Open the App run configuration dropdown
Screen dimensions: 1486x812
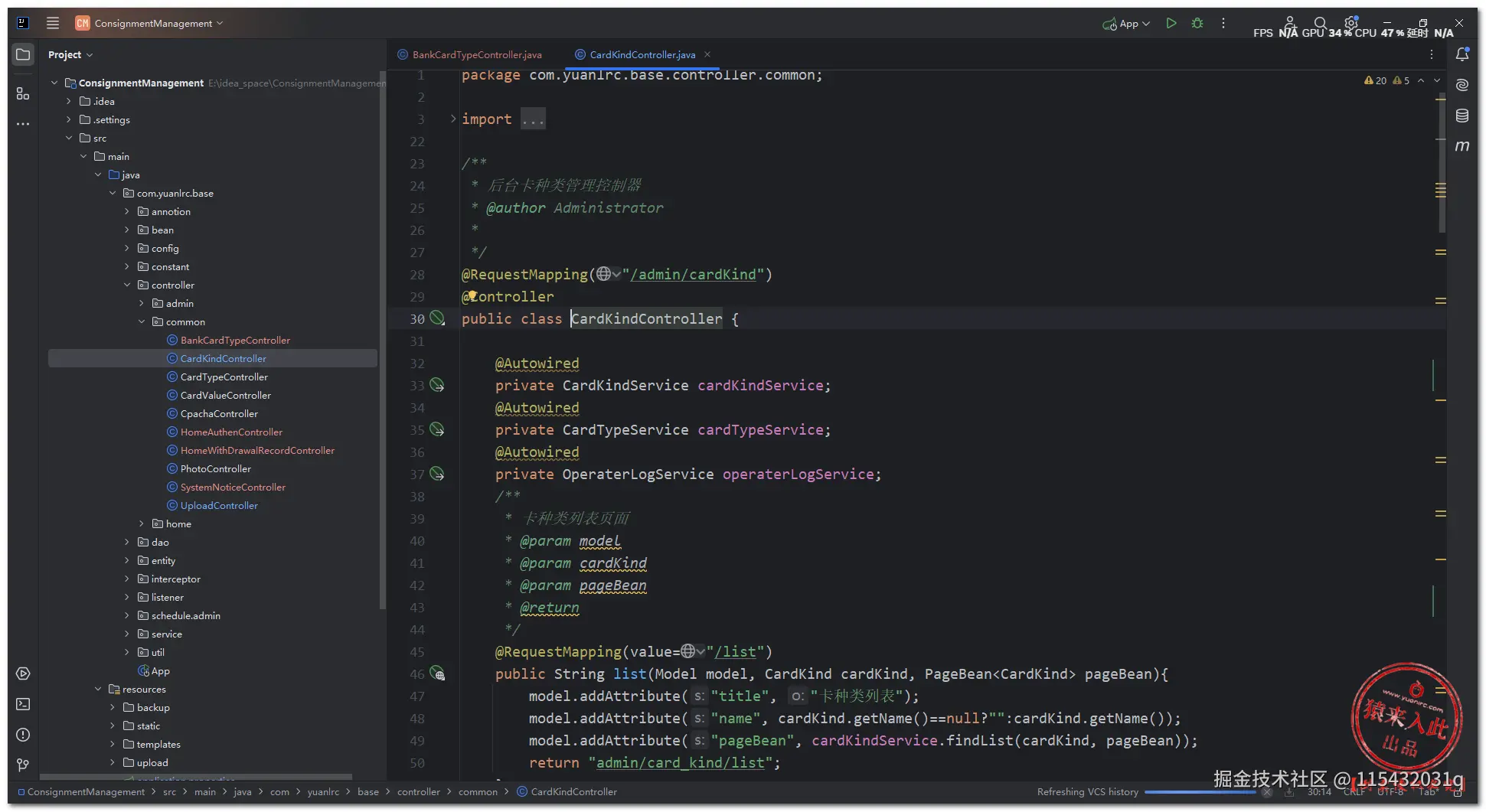pos(1127,23)
